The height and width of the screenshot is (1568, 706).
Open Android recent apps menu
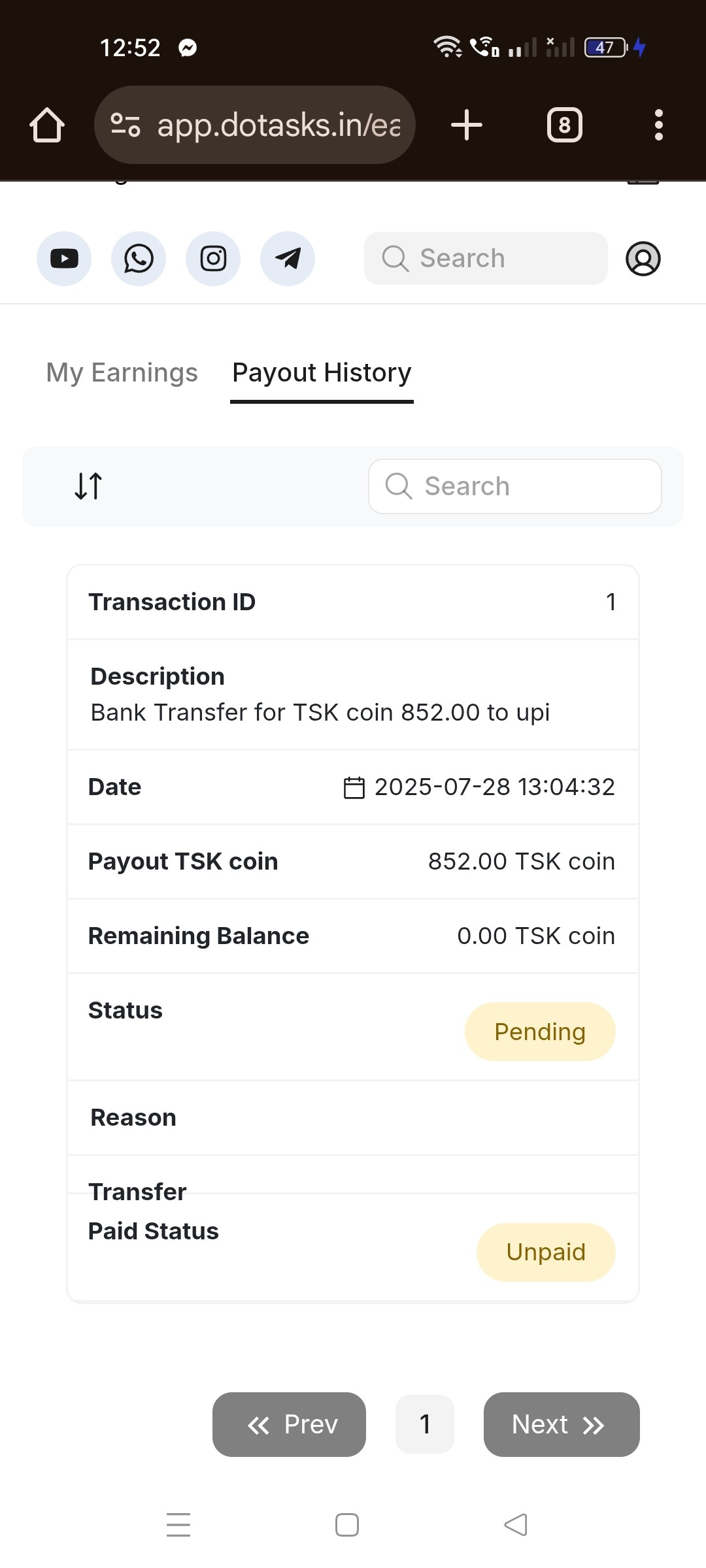(x=178, y=1525)
